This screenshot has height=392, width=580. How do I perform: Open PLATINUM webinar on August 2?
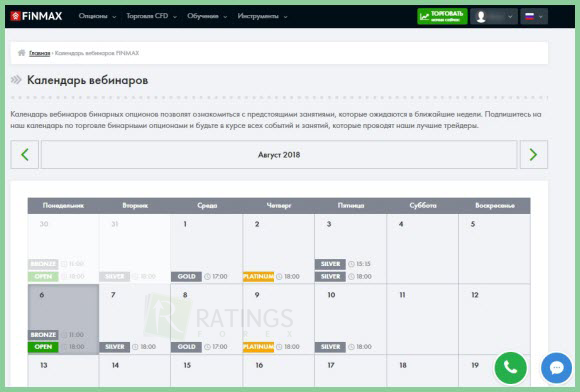click(x=258, y=277)
